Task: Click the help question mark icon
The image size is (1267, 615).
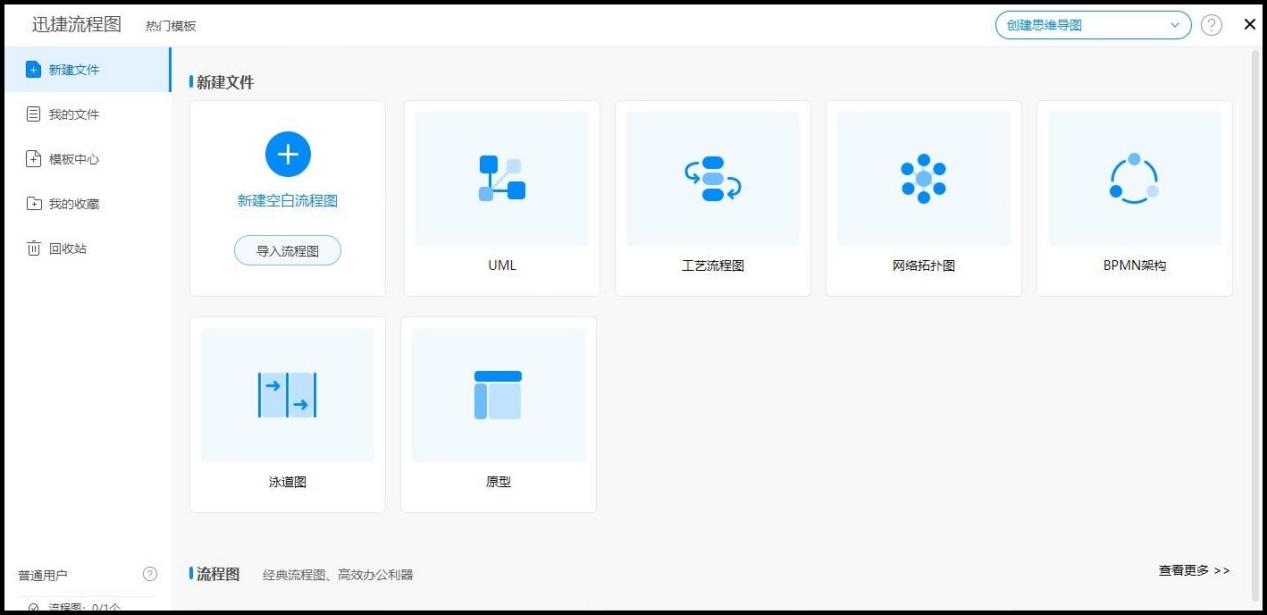Action: pyautogui.click(x=1213, y=25)
